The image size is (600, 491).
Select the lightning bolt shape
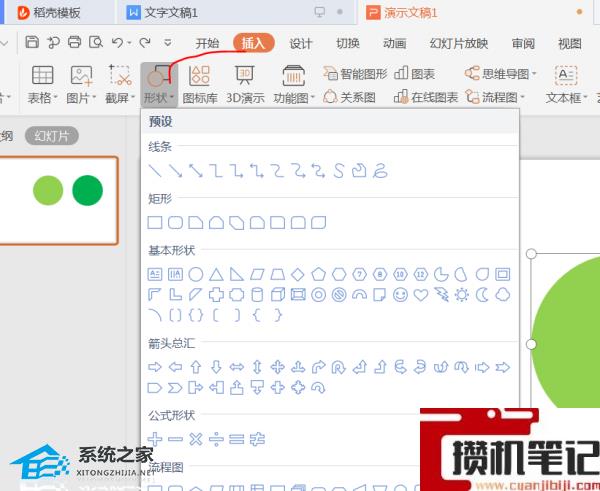pos(441,295)
